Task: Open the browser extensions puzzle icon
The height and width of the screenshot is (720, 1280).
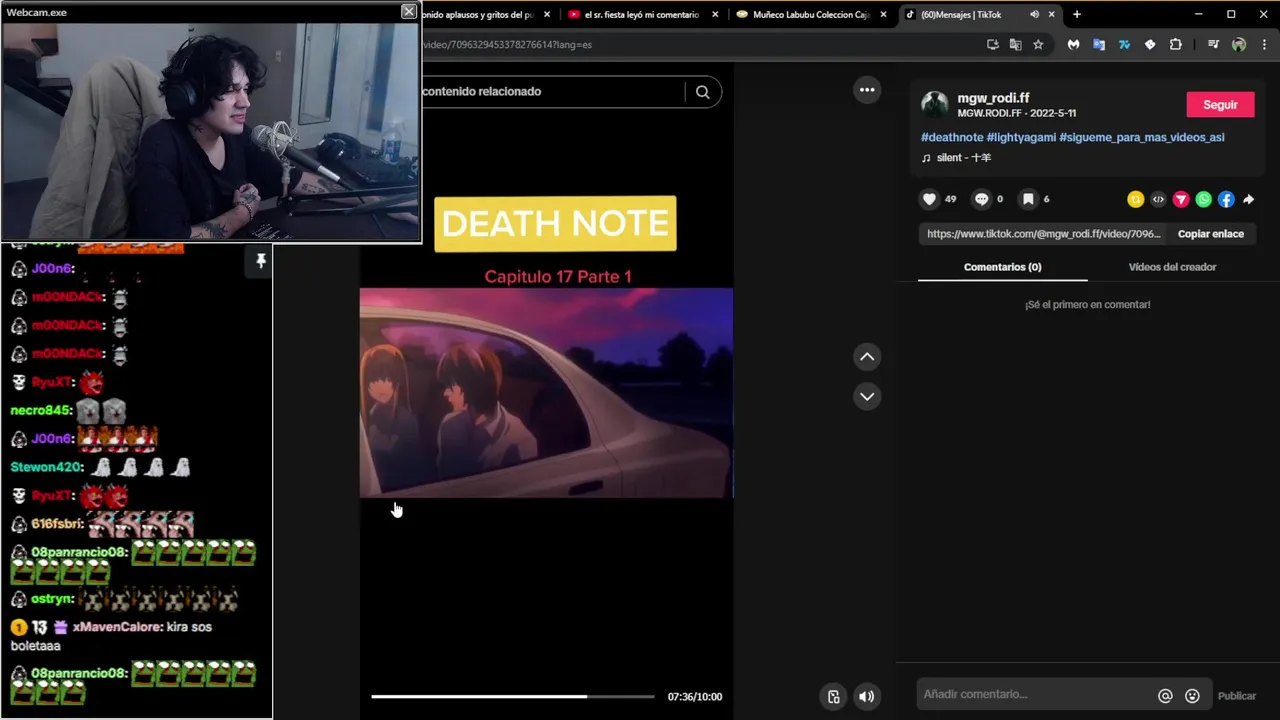Action: (1175, 44)
